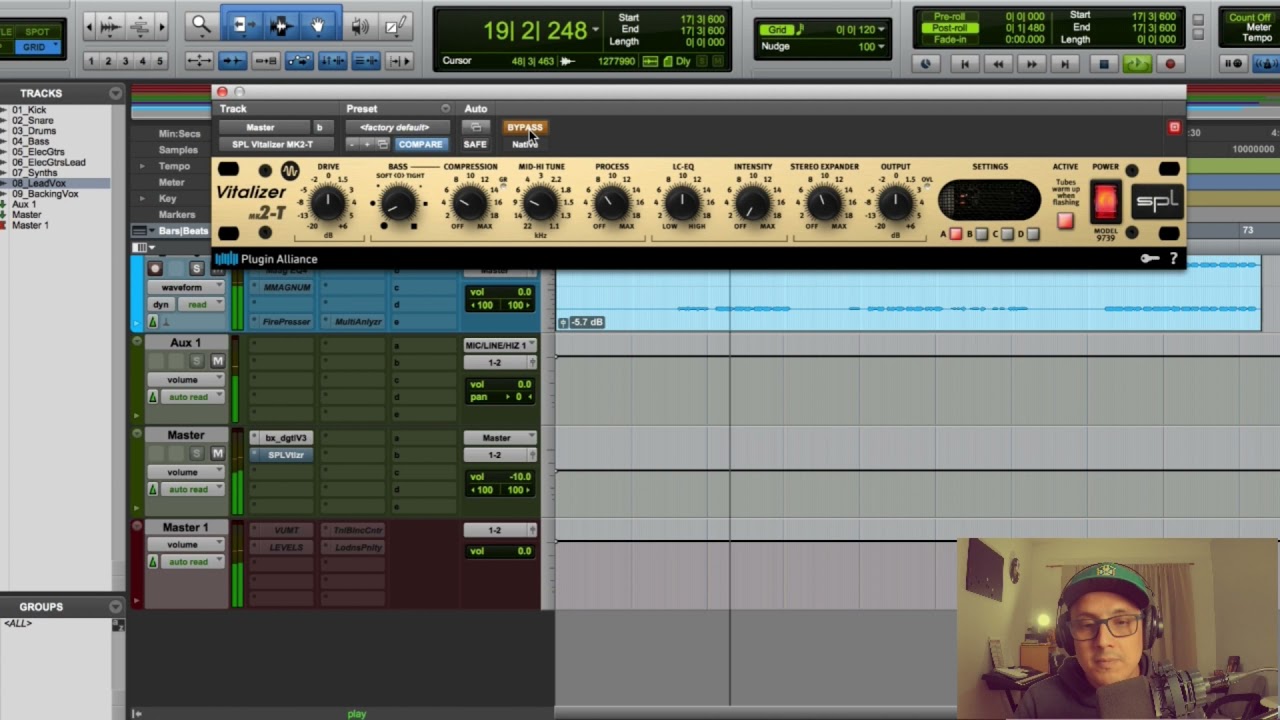The width and height of the screenshot is (1280, 720).
Task: Open the Groups list popup menu
Action: click(x=116, y=607)
